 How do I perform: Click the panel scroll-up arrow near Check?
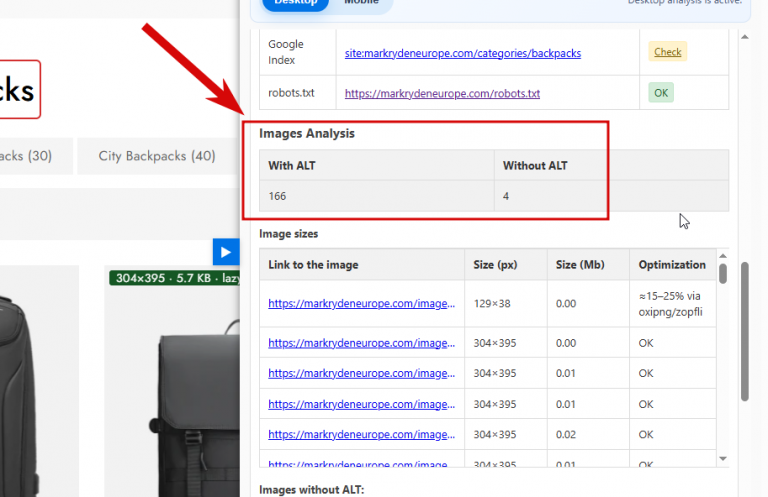pyautogui.click(x=744, y=37)
